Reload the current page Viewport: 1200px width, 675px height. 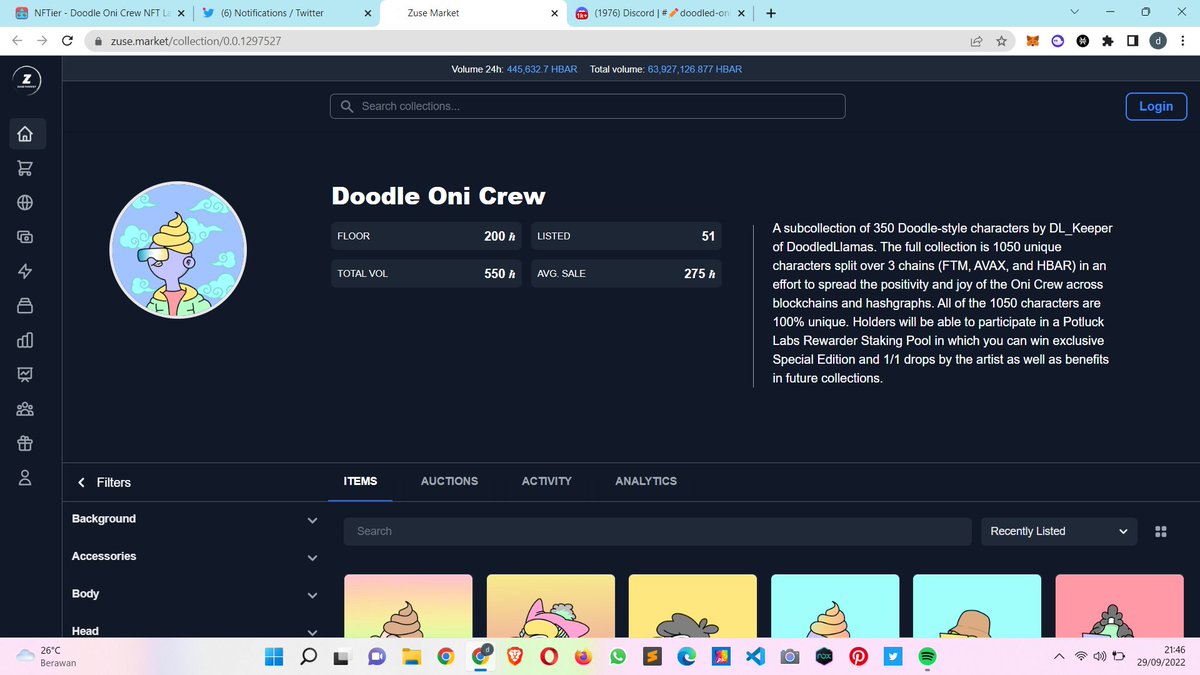tap(67, 41)
